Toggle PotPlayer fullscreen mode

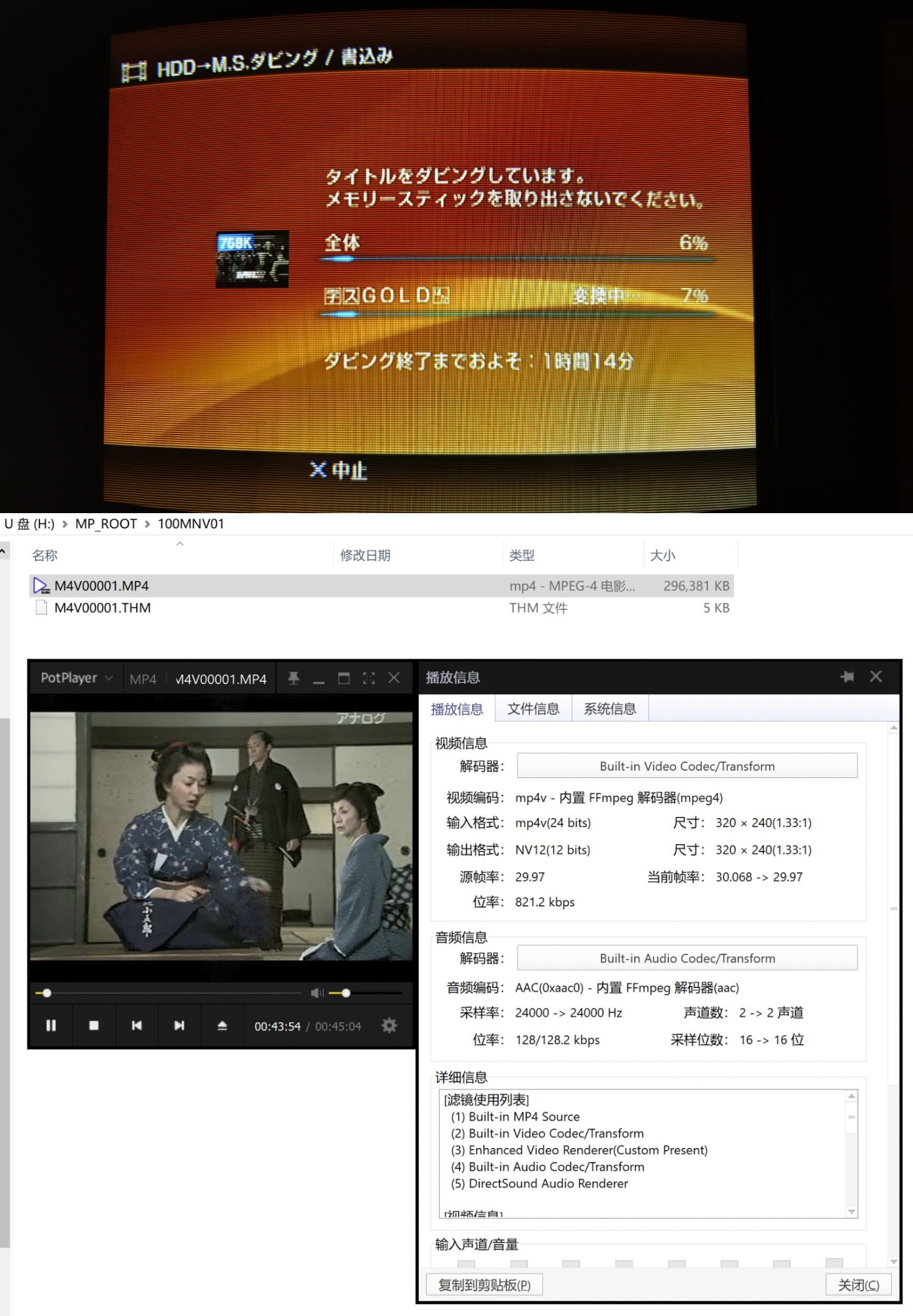tap(369, 678)
